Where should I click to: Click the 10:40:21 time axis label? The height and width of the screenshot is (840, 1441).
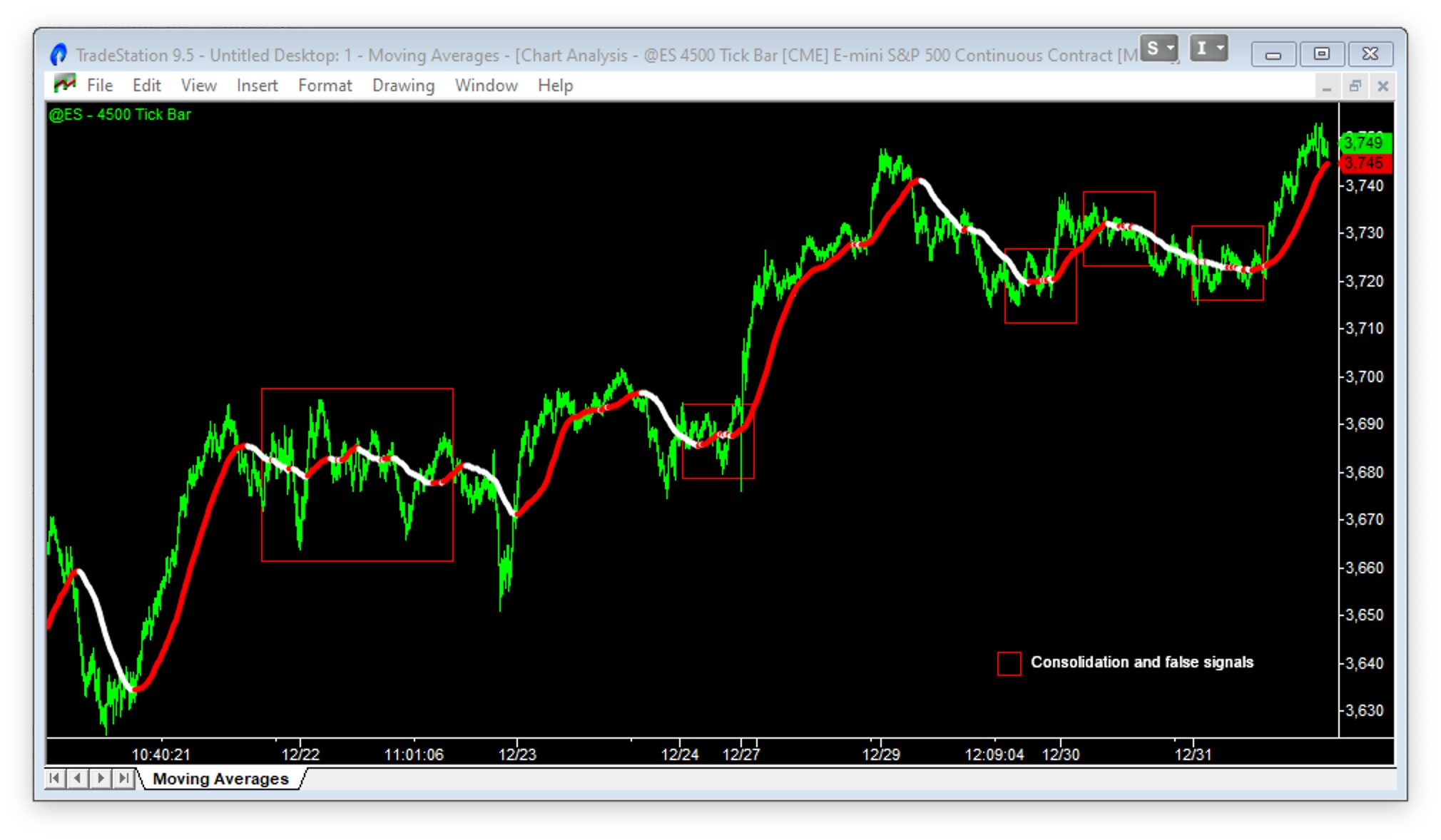click(161, 754)
